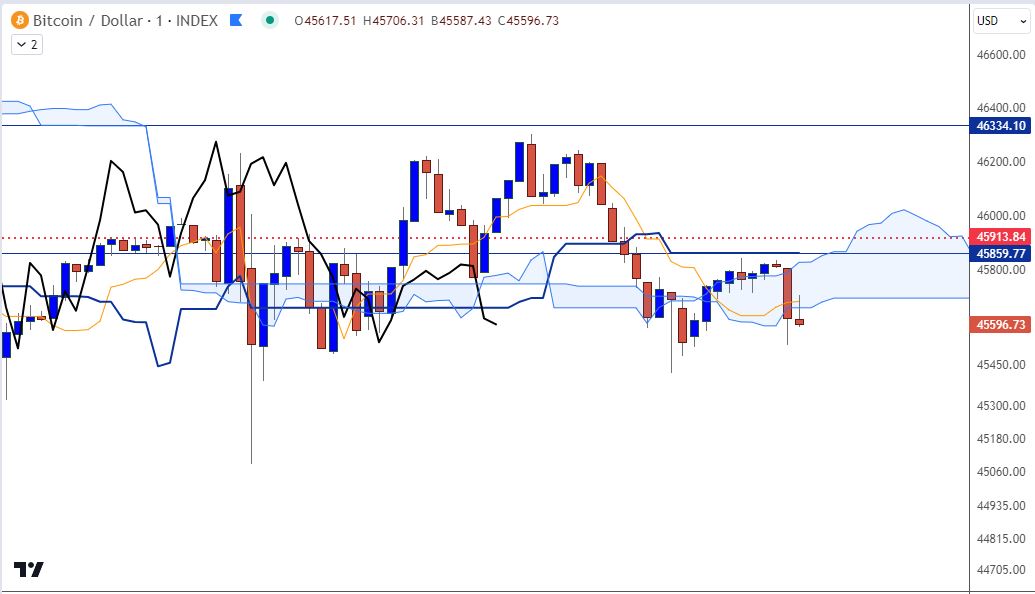The image size is (1035, 594).
Task: Click the 44935.00 price axis label
Action: (1001, 506)
